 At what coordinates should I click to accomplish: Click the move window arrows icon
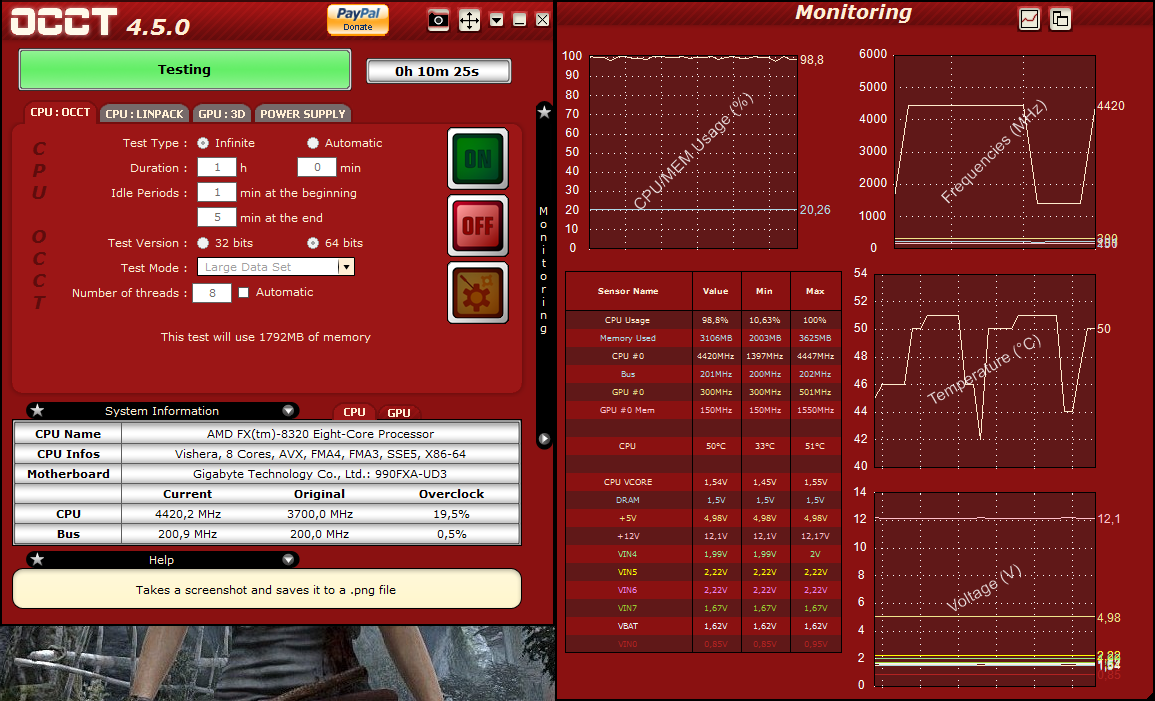click(469, 20)
